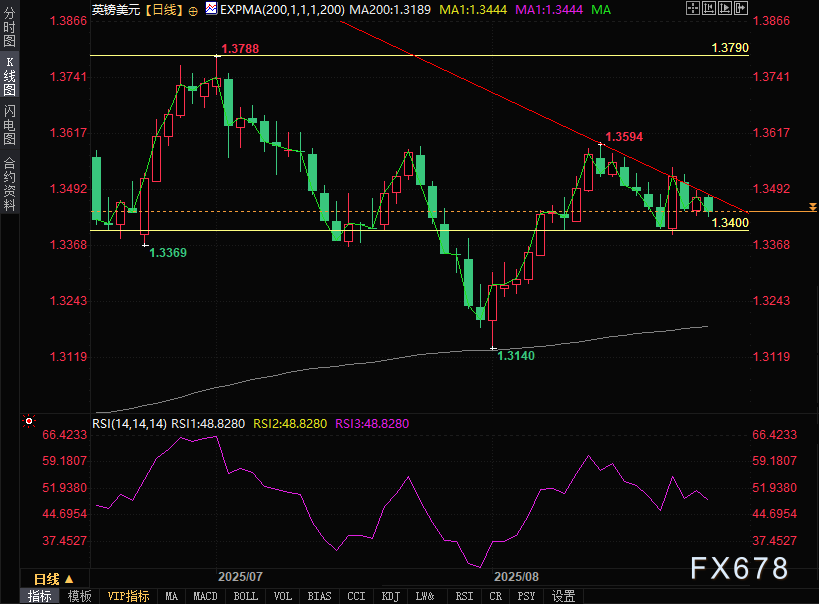Click the red RSI panel settings icon
The width and height of the screenshot is (819, 604).
(28, 422)
